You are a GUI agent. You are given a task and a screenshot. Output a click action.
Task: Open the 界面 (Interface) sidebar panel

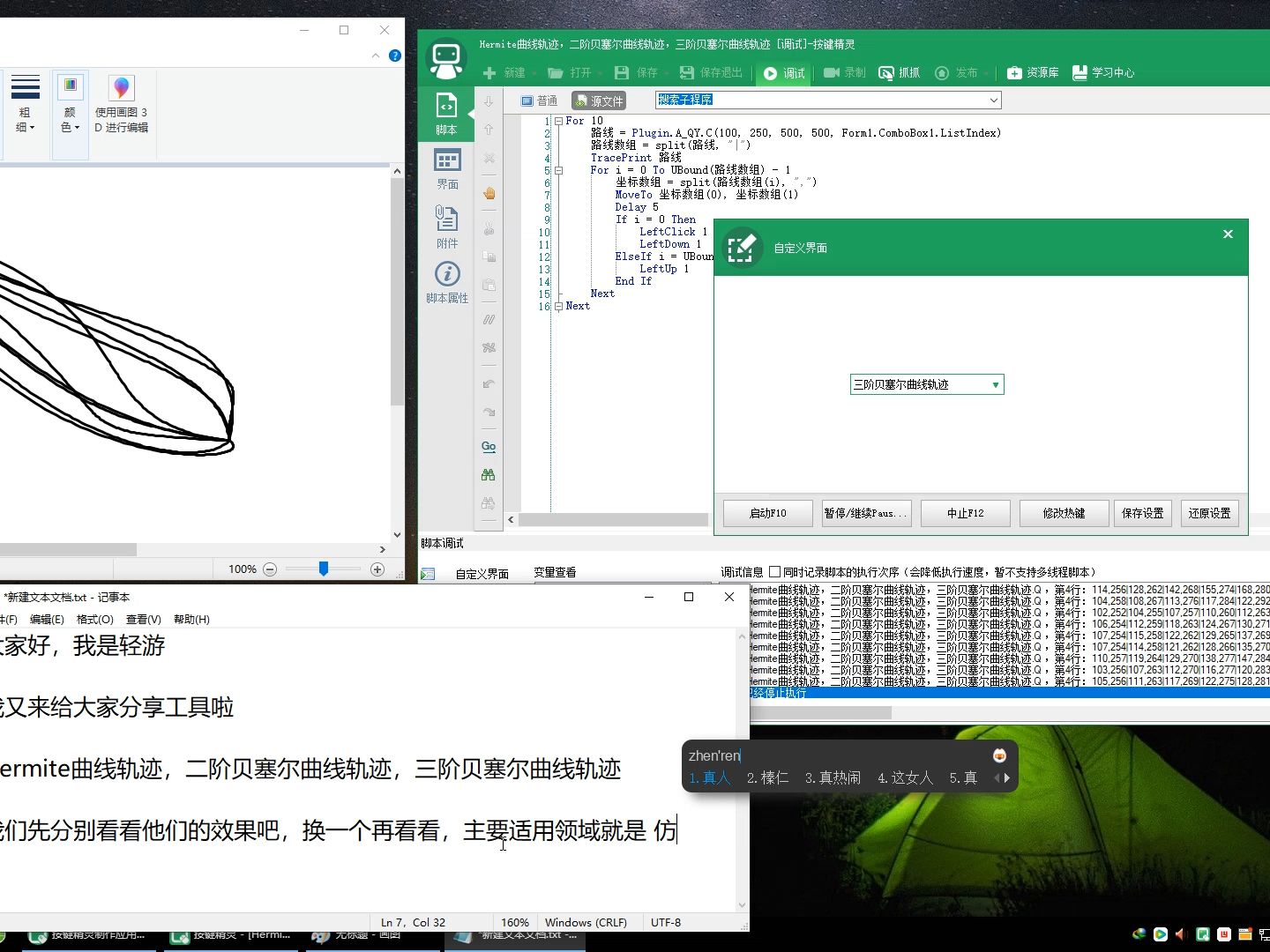tap(447, 168)
